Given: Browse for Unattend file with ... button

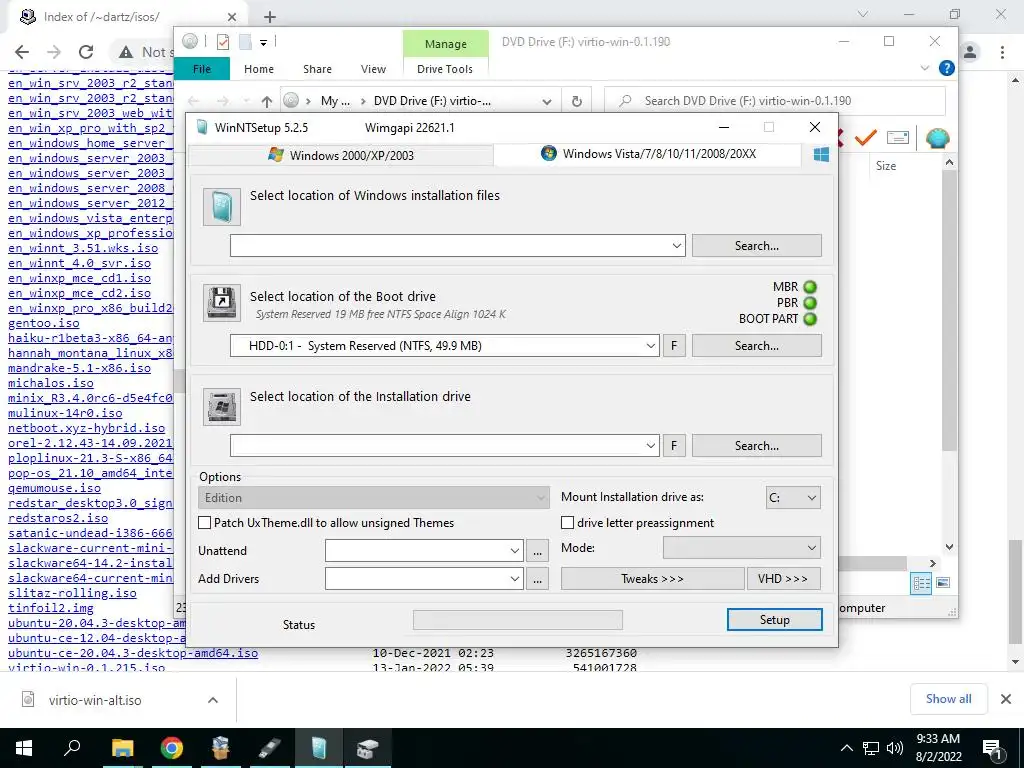Looking at the screenshot, I should click(537, 551).
